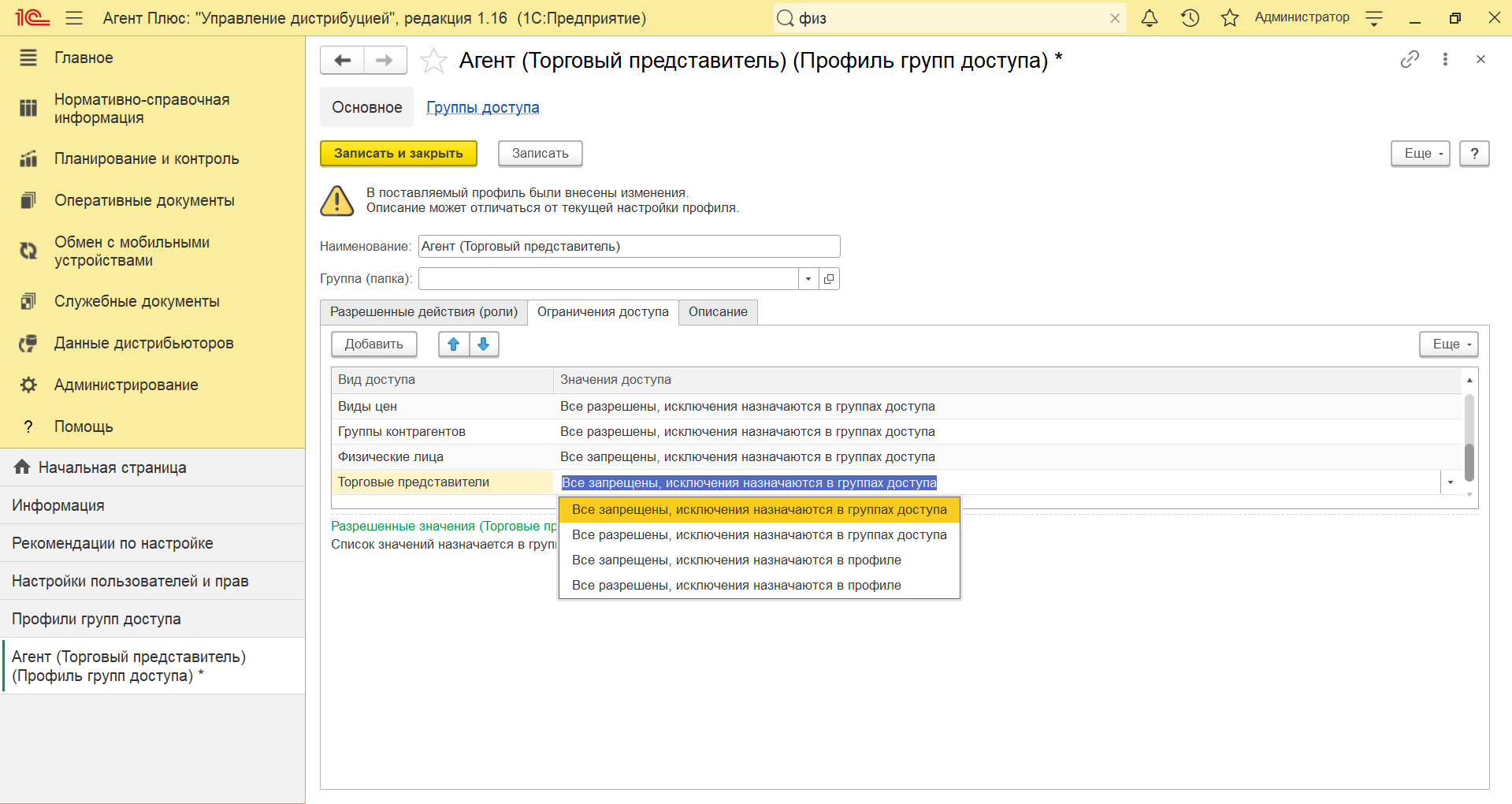Open notifications bell icon

[1150, 18]
